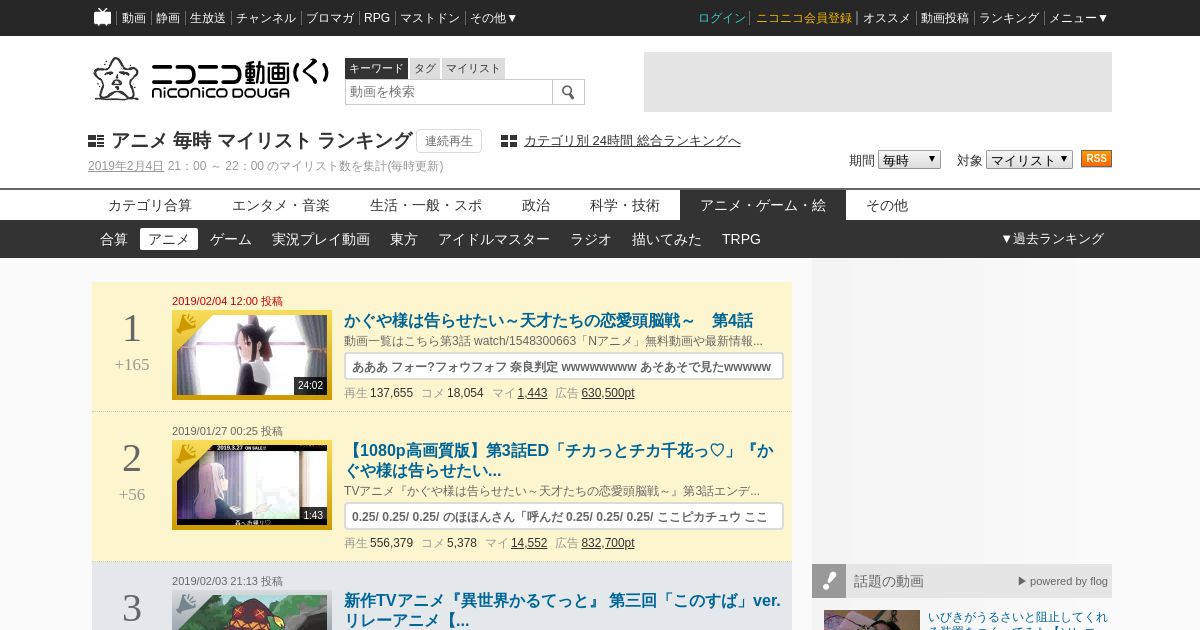
Task: Select the ラジオ subcategory
Action: point(591,239)
